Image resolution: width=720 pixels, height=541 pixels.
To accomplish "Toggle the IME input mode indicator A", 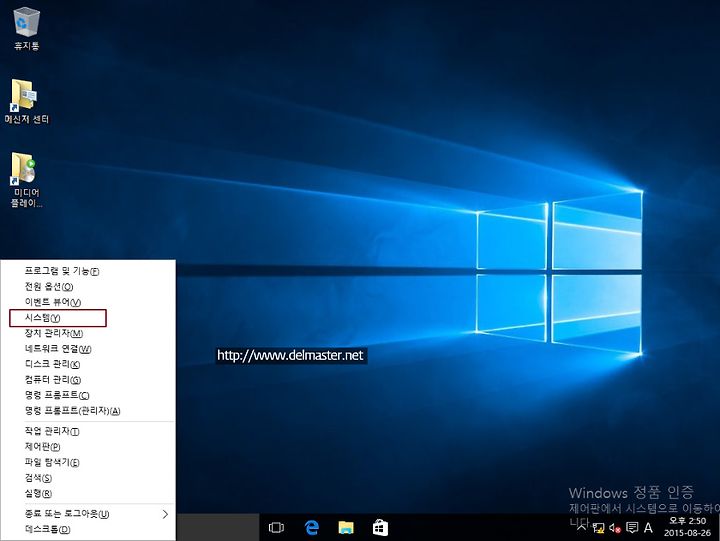I will (x=648, y=528).
